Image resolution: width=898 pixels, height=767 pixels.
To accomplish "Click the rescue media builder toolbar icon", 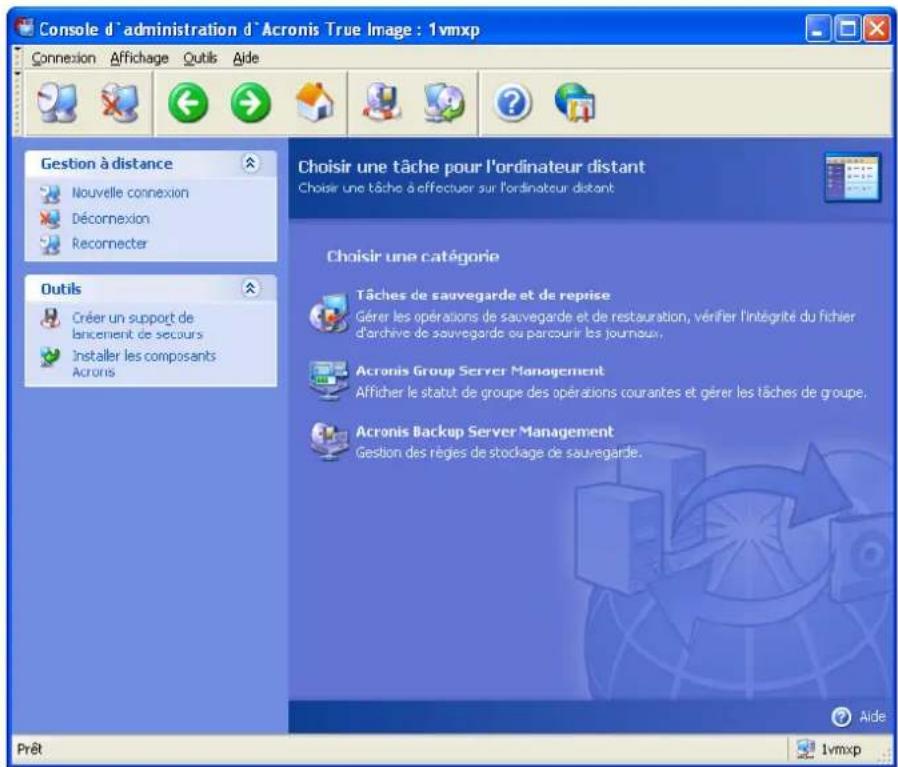I will [x=382, y=102].
